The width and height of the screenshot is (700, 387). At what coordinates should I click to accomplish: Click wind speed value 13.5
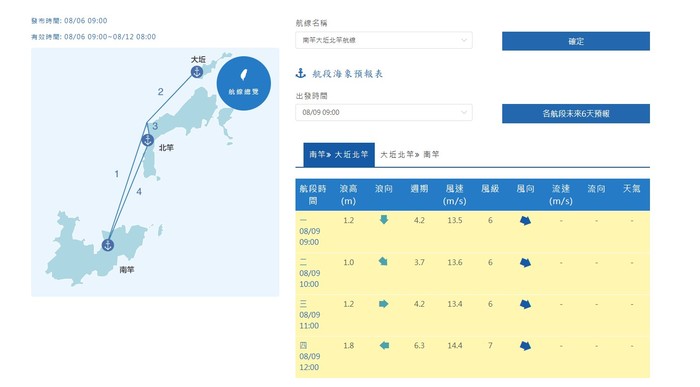[x=454, y=221]
